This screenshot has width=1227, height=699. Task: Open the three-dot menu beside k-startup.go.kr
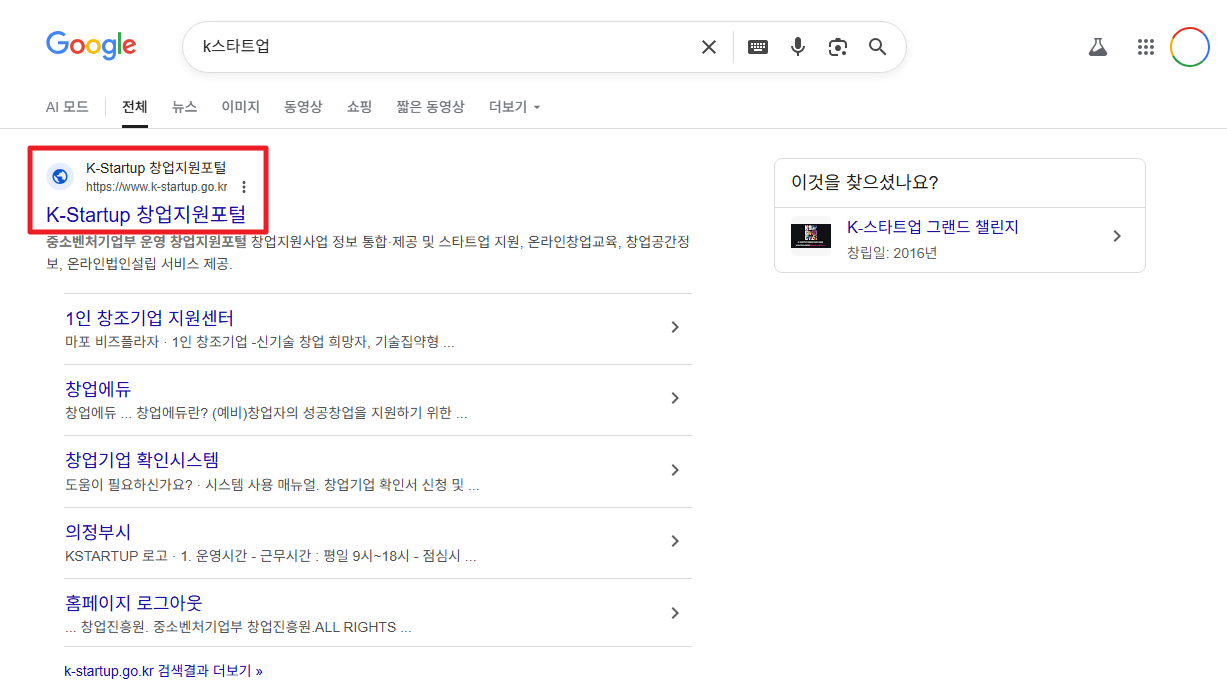(244, 187)
